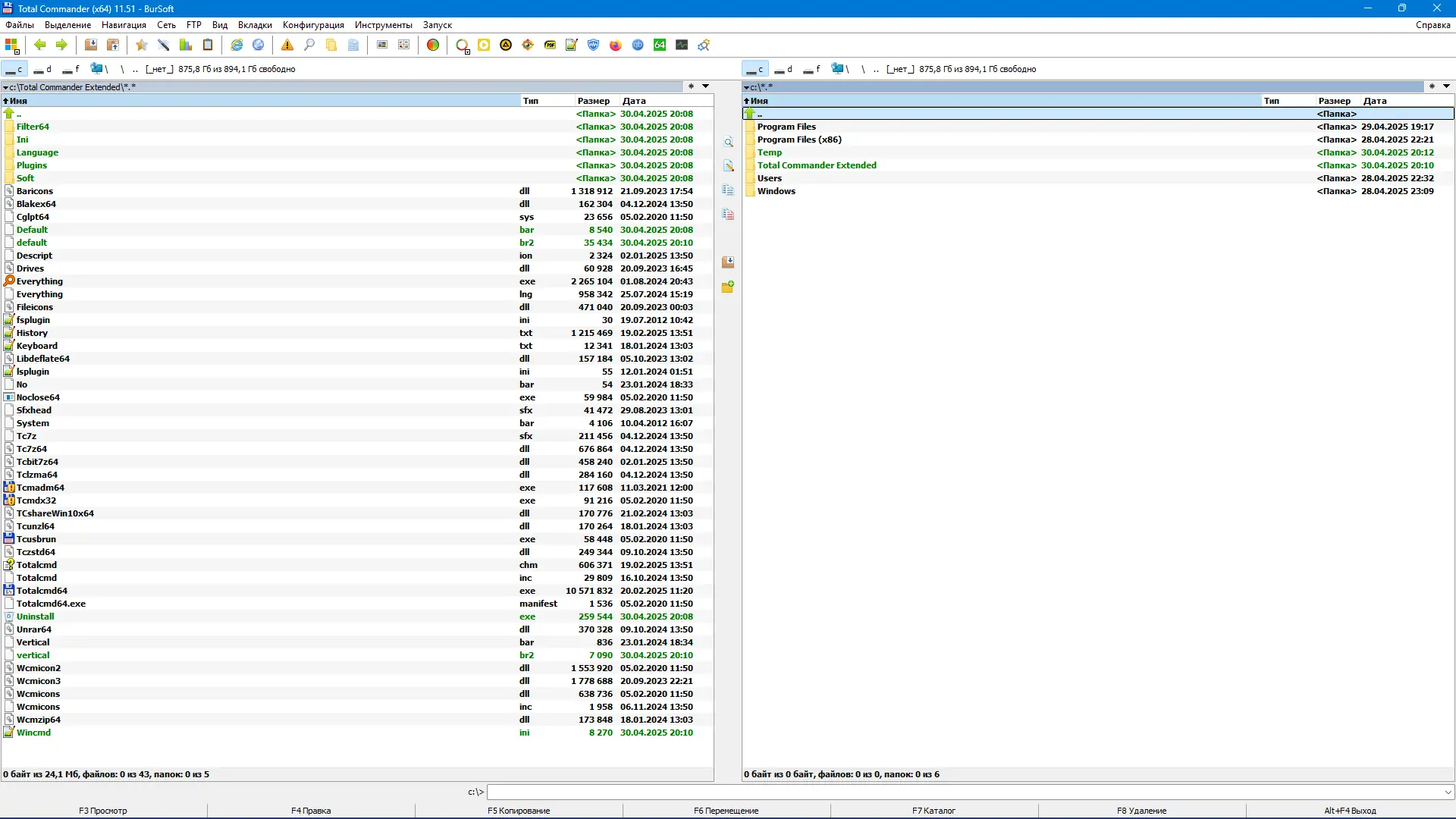Click the green back arrow icon

[x=40, y=45]
